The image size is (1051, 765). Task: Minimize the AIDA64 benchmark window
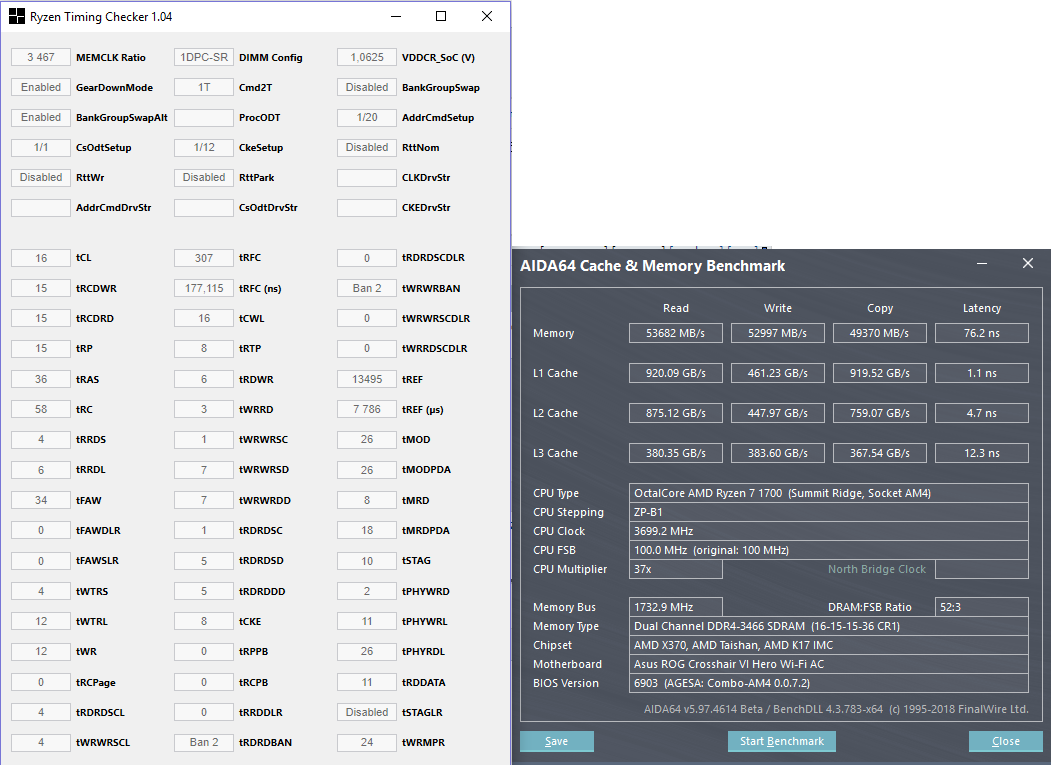[x=981, y=263]
